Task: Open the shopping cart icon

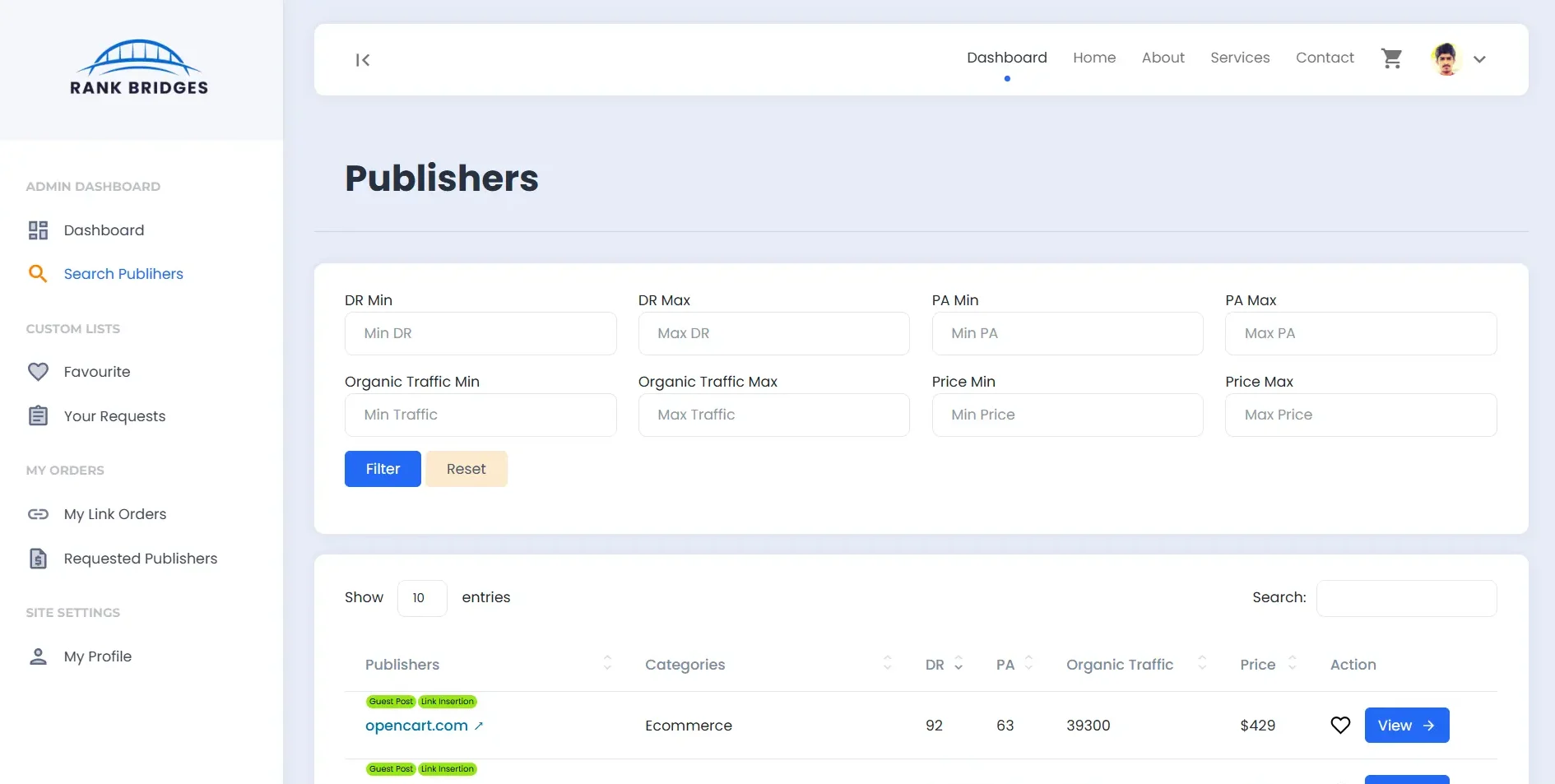Action: (x=1391, y=58)
